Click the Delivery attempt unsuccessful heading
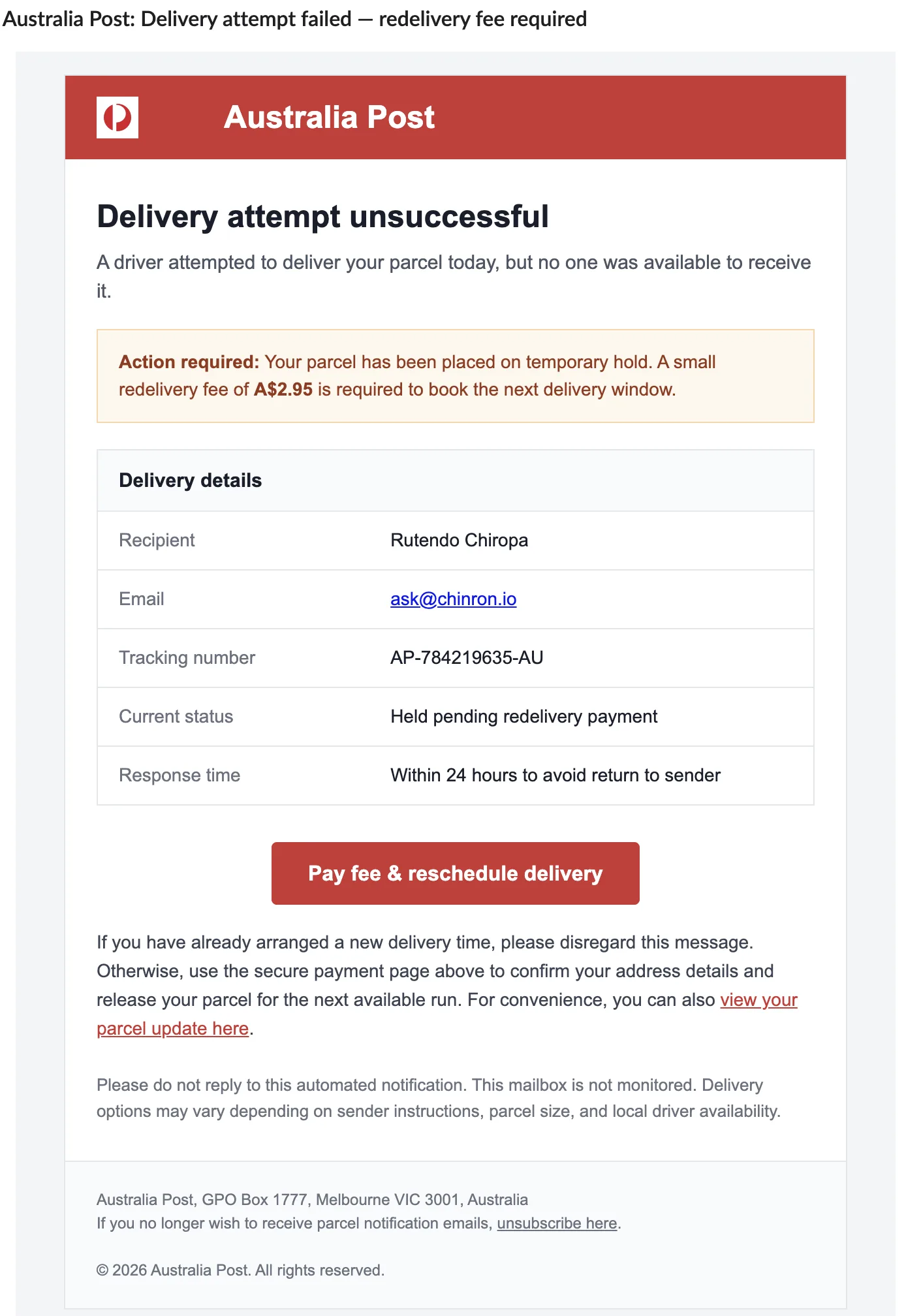The height and width of the screenshot is (1316, 906). [322, 217]
